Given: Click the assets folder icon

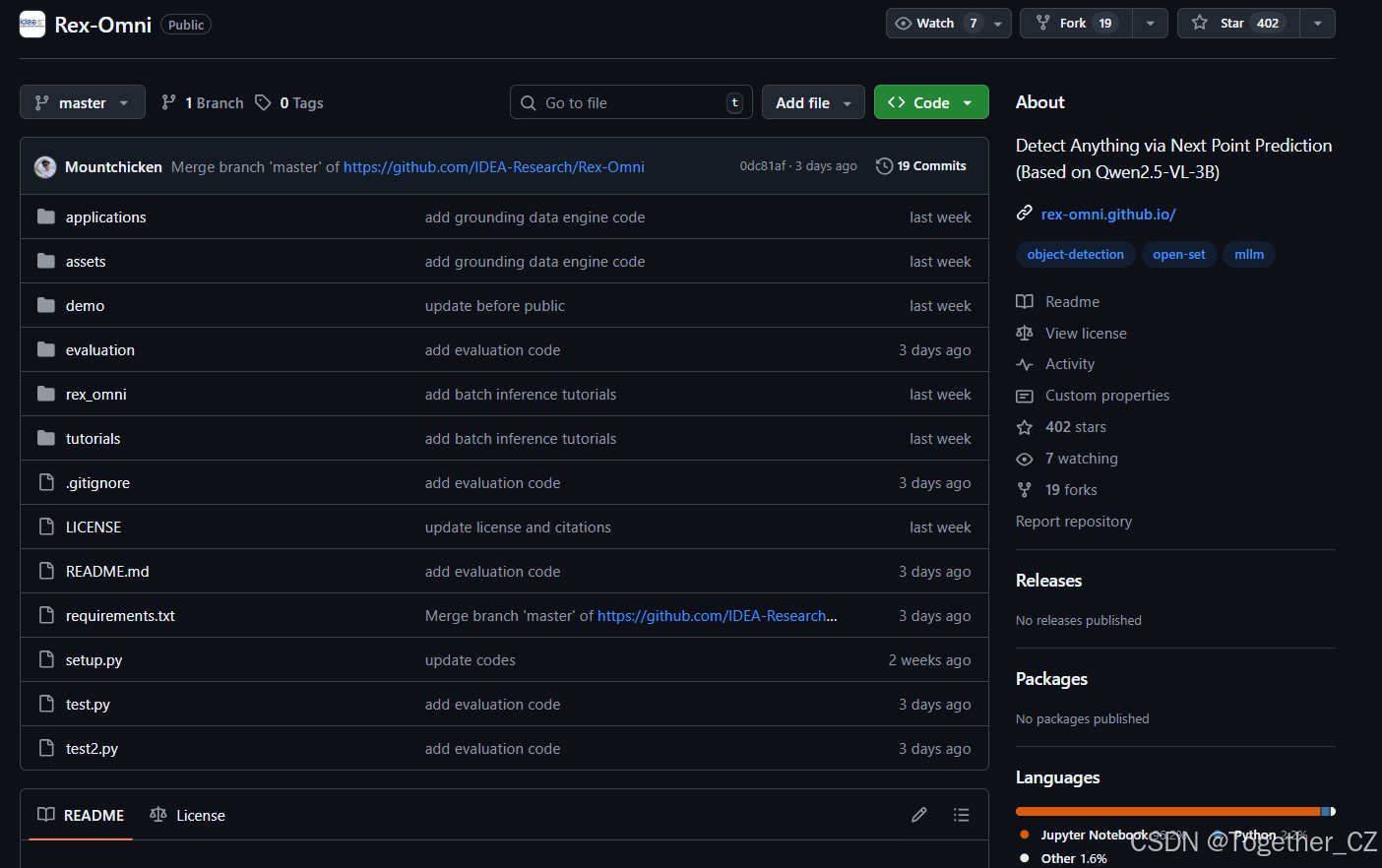Looking at the screenshot, I should pyautogui.click(x=46, y=261).
